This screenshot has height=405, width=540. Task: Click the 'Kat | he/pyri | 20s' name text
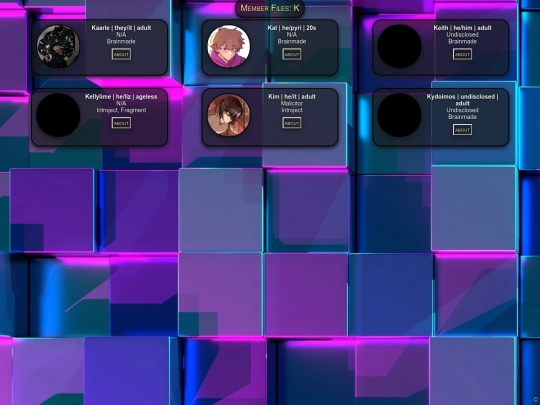[x=292, y=28]
